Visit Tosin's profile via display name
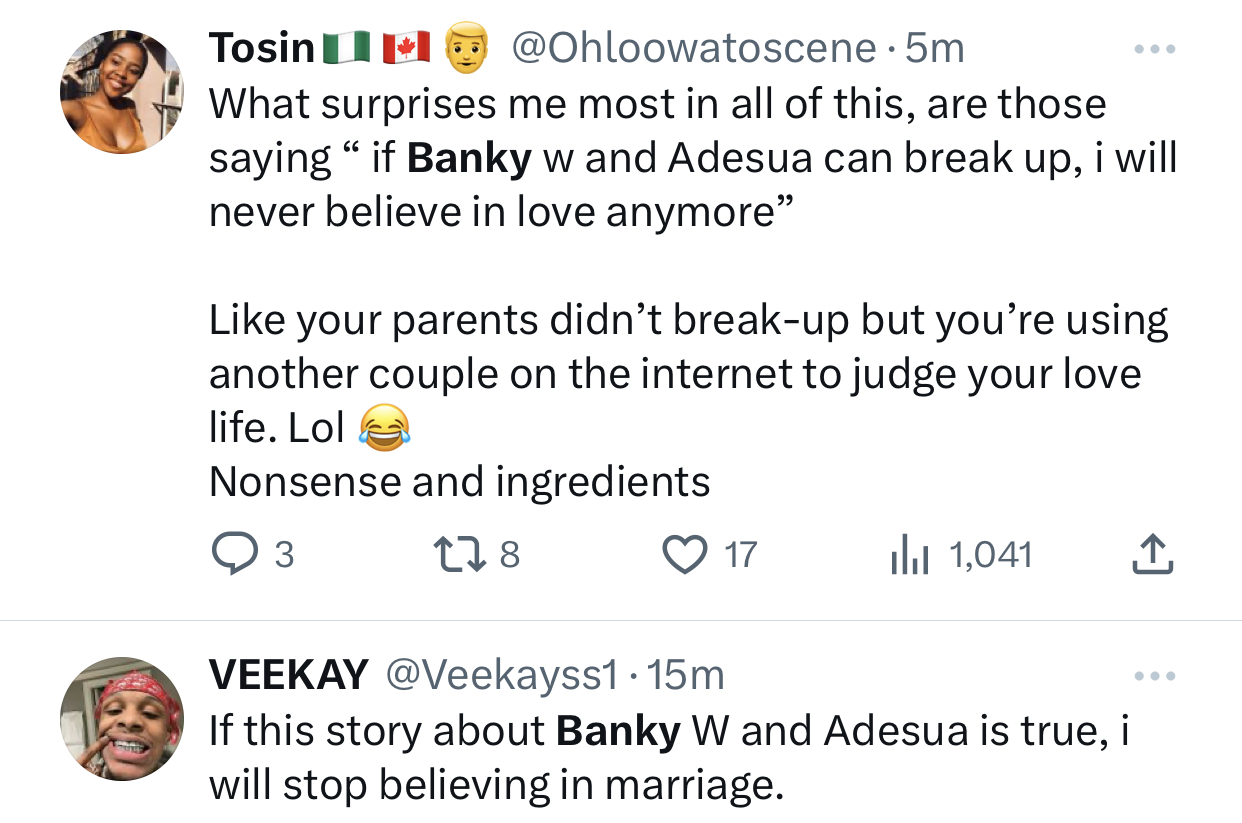This screenshot has width=1242, height=823. coord(262,48)
